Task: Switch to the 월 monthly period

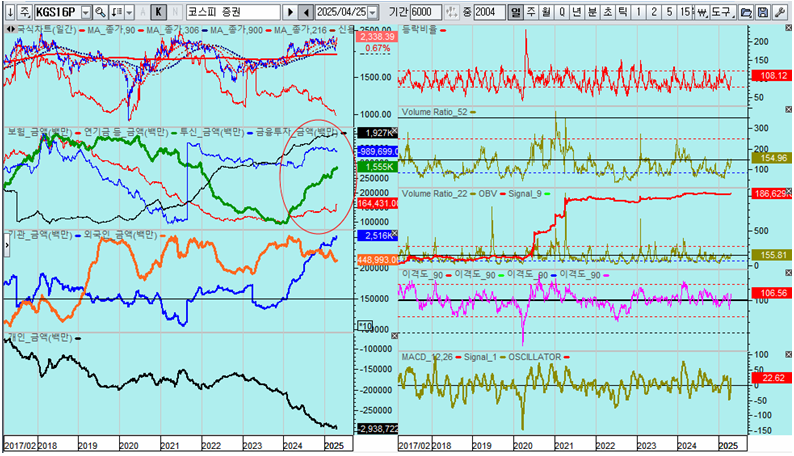Action: (546, 11)
